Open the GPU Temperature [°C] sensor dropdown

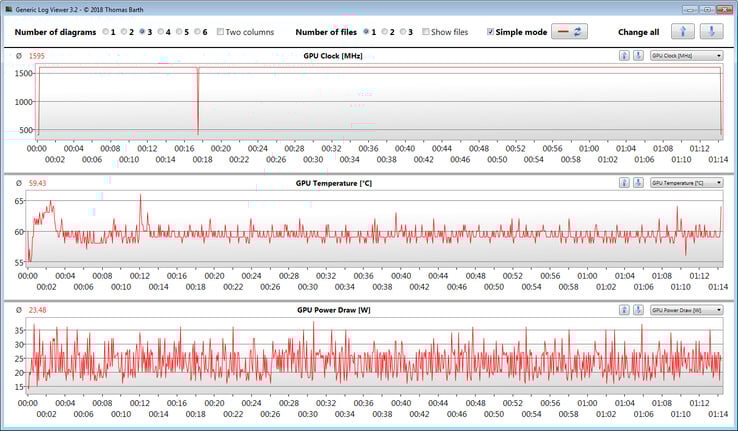point(686,183)
